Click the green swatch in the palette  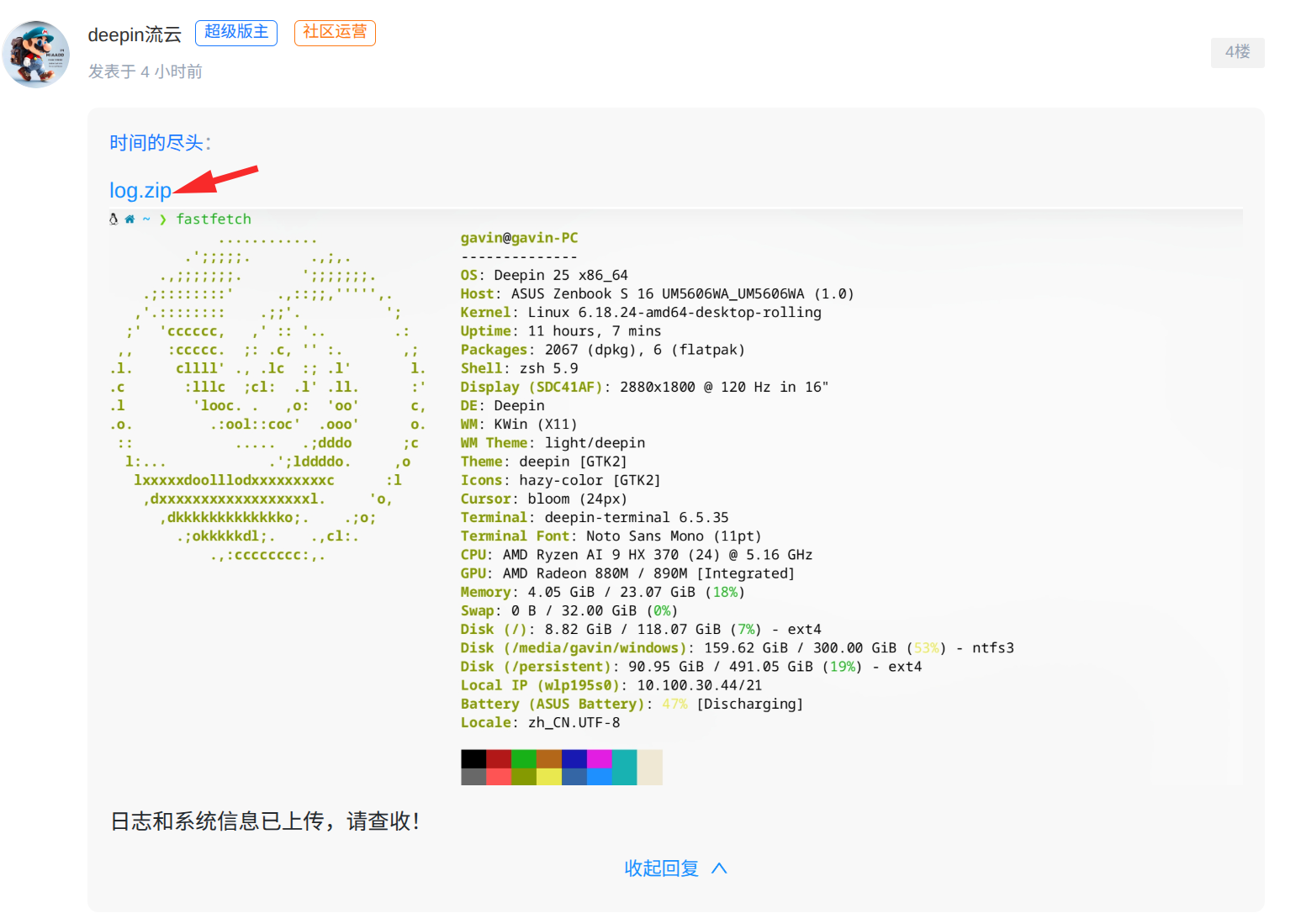point(524,758)
